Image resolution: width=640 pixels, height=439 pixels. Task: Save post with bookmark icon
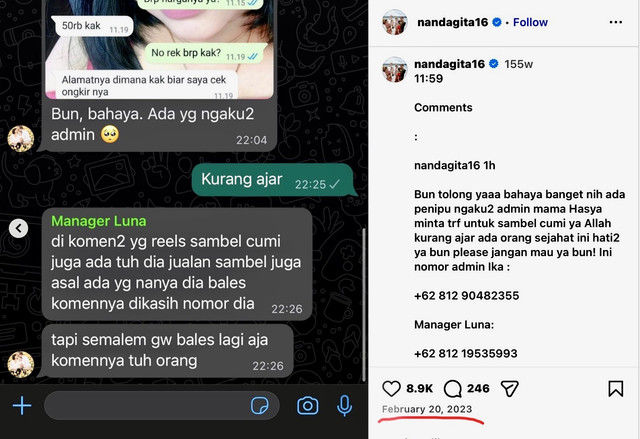coord(616,388)
